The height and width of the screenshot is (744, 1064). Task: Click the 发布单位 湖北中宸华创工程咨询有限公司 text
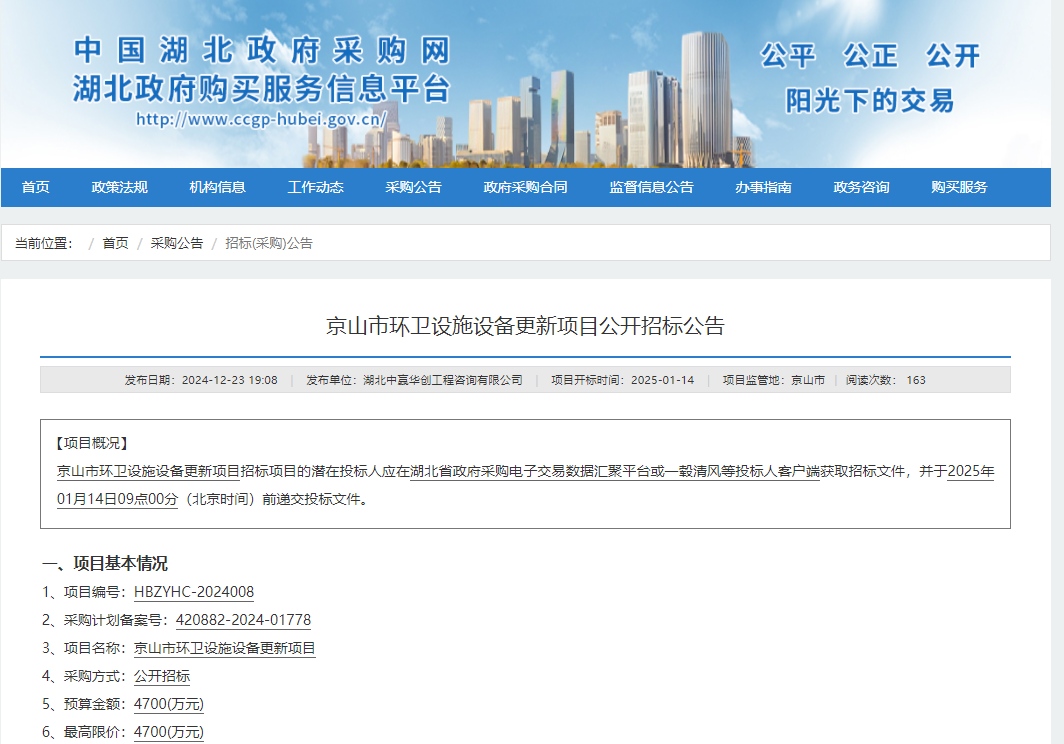[414, 380]
